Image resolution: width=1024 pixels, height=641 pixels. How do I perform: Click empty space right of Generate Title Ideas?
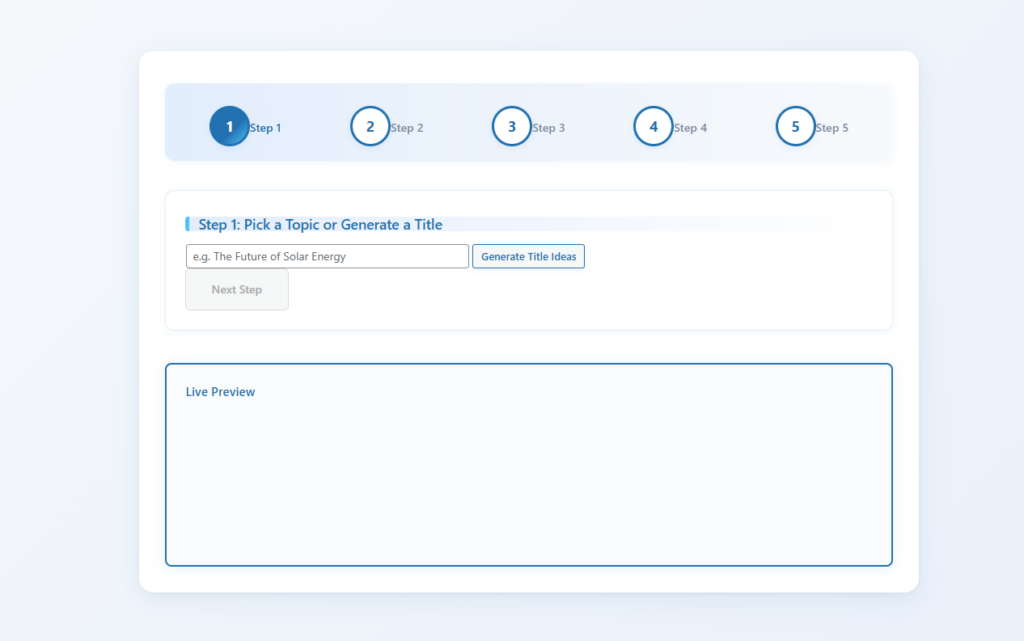pos(730,257)
